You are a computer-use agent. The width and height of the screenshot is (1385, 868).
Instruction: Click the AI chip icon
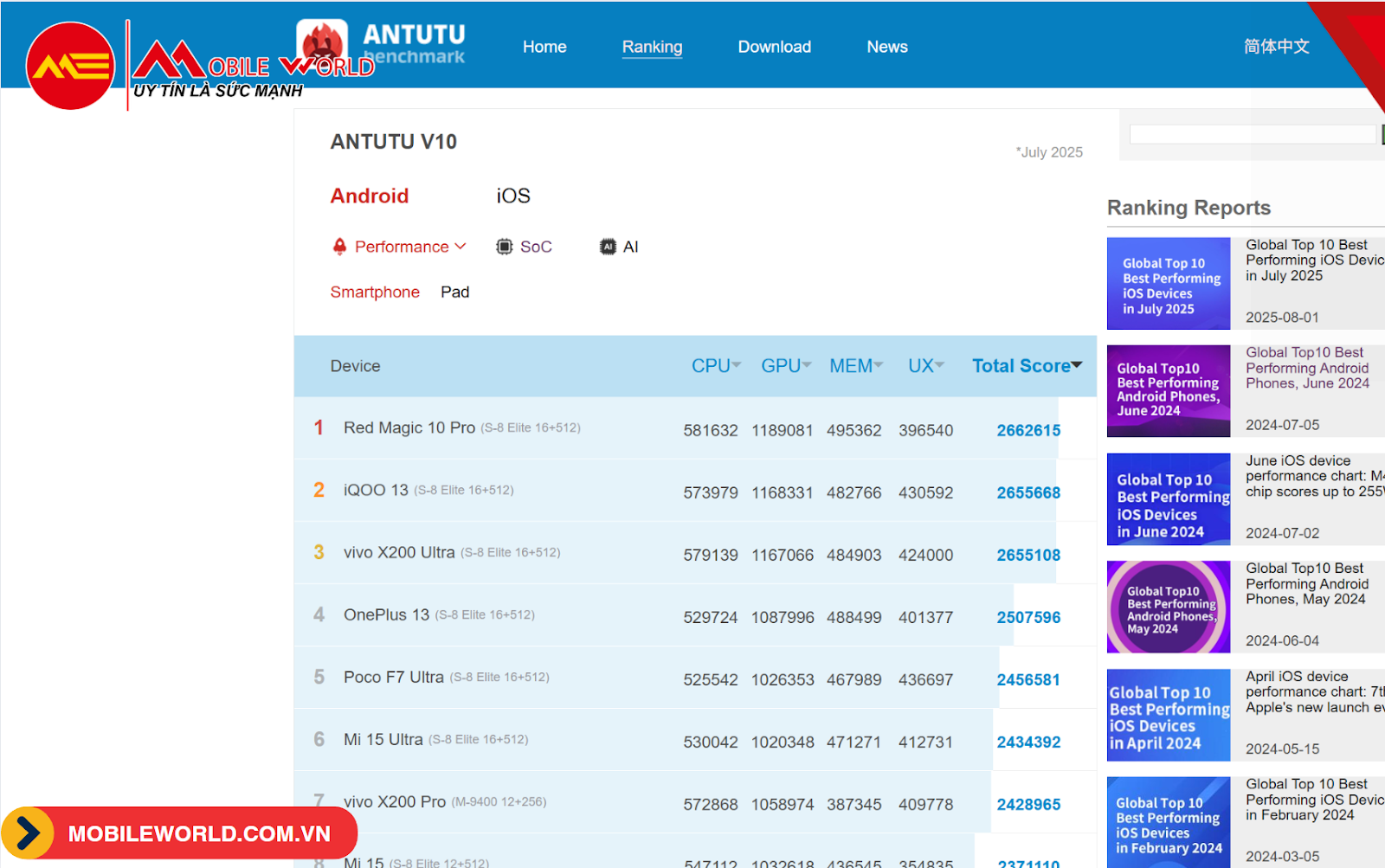(608, 247)
